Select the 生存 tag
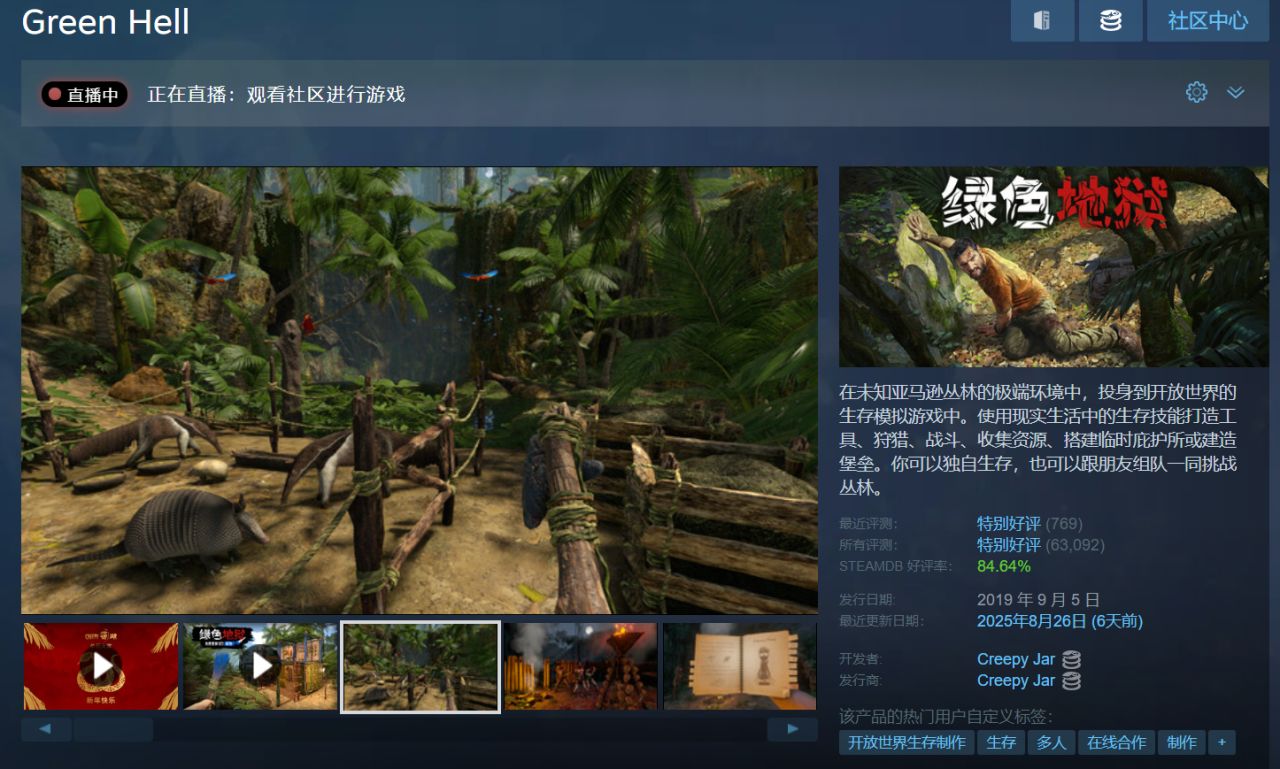The height and width of the screenshot is (769, 1280). (1001, 742)
